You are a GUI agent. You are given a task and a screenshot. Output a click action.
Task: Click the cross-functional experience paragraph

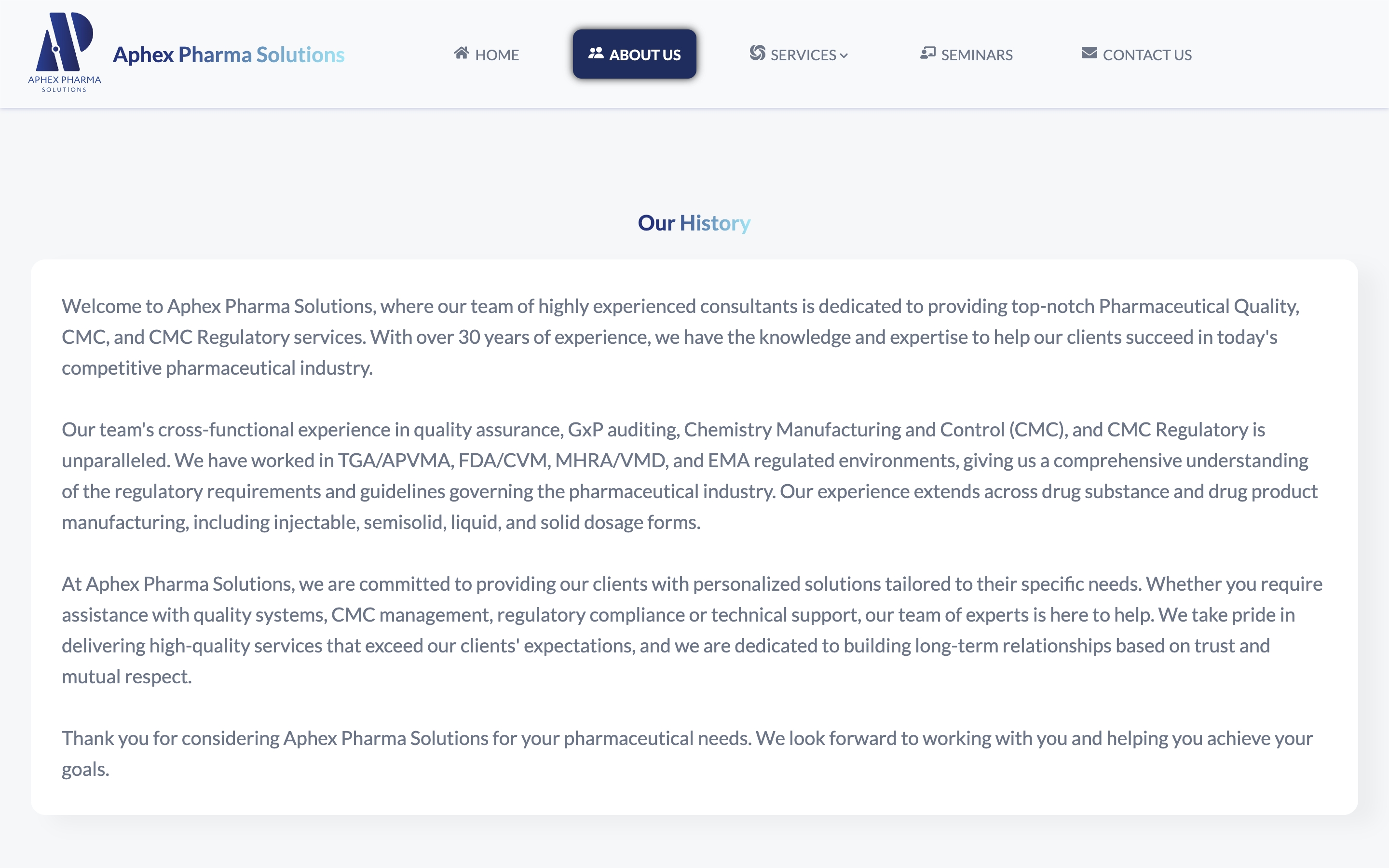pyautogui.click(x=689, y=476)
